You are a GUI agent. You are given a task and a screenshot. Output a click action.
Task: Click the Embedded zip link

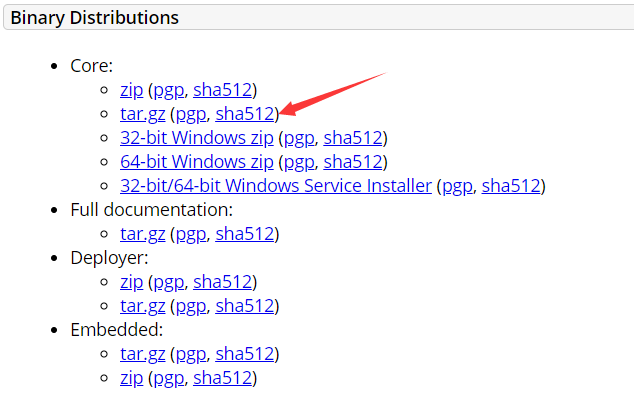click(131, 378)
